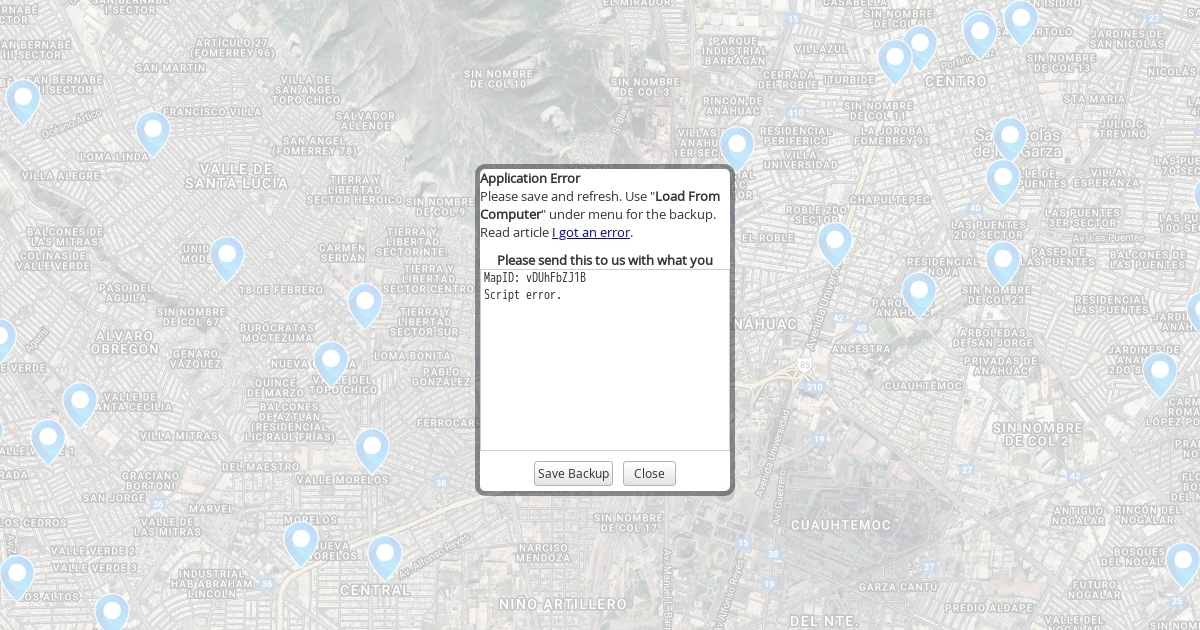Select the pin left of Iturbide label
1200x630 pixels.
895,59
